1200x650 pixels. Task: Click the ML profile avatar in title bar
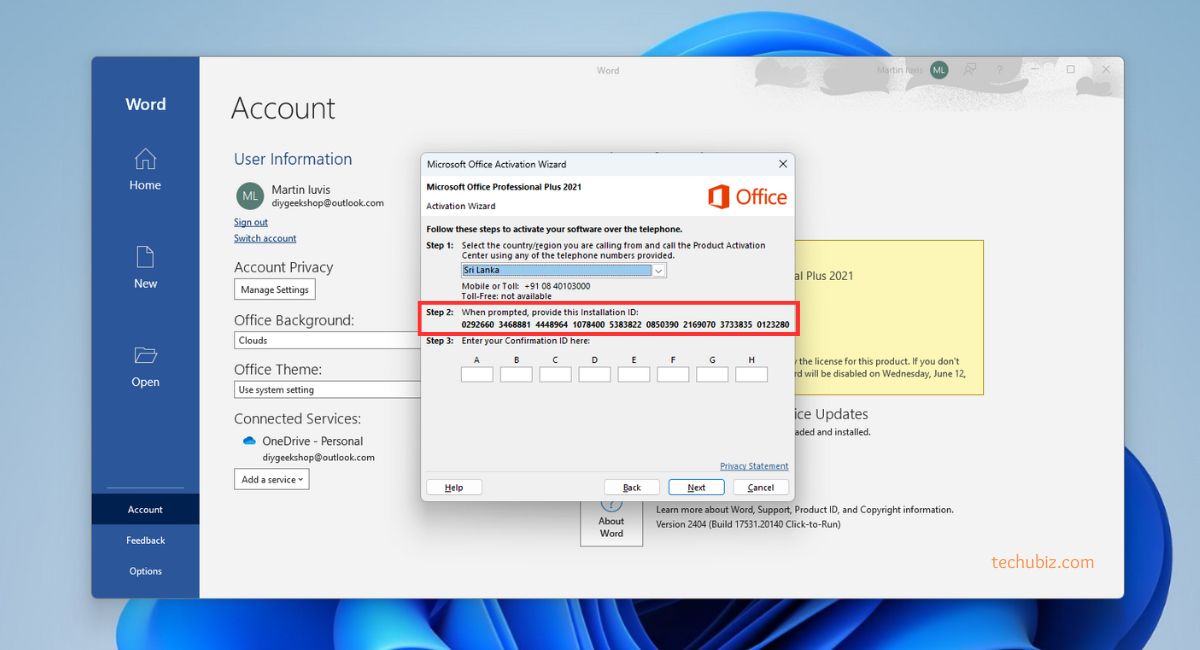(x=938, y=70)
